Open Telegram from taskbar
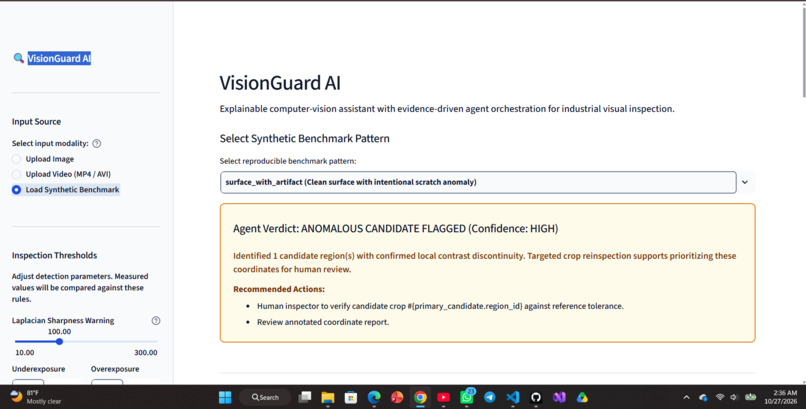The height and width of the screenshot is (409, 806). (x=490, y=397)
